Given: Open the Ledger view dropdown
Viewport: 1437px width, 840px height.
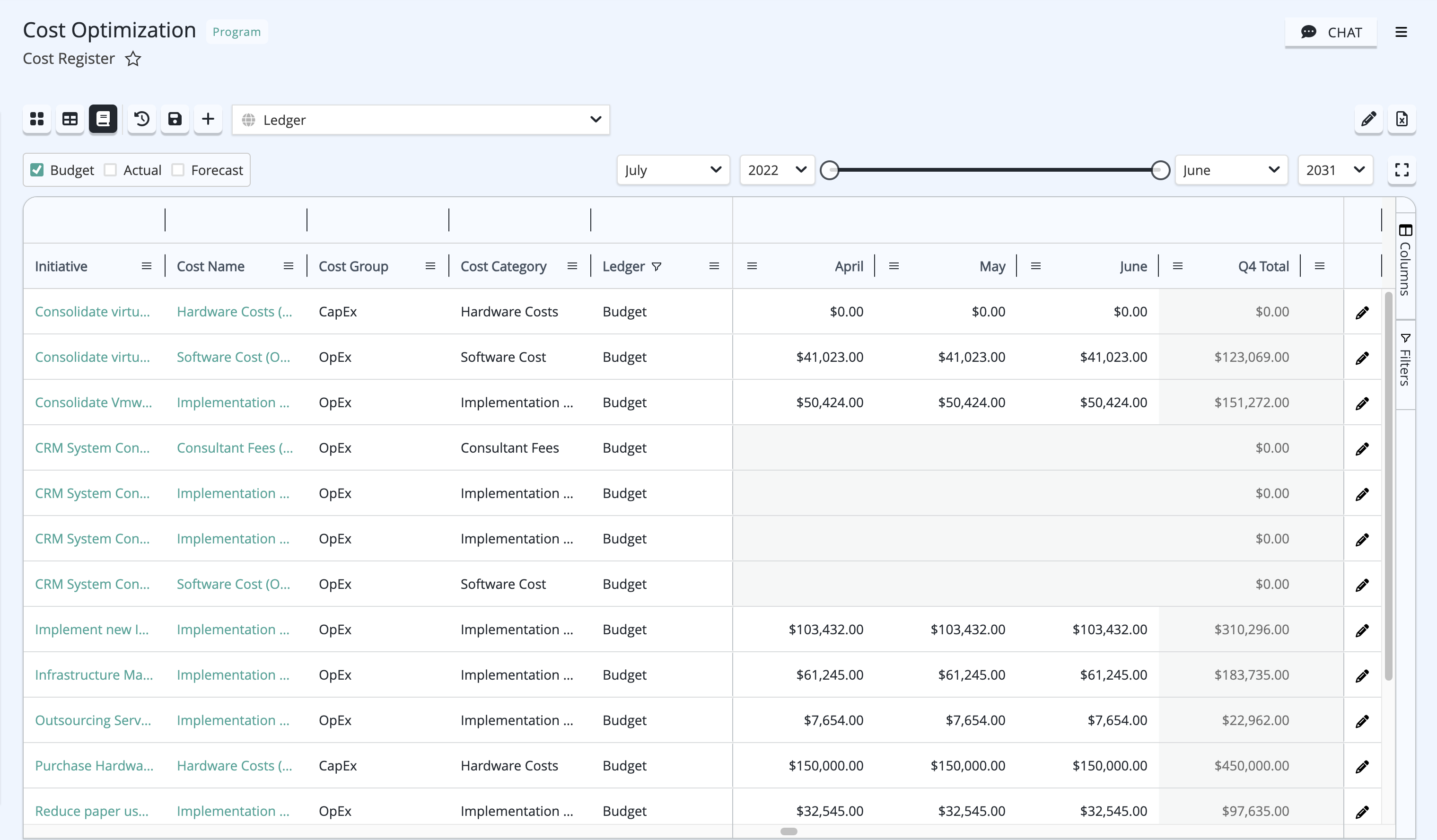Looking at the screenshot, I should point(421,120).
